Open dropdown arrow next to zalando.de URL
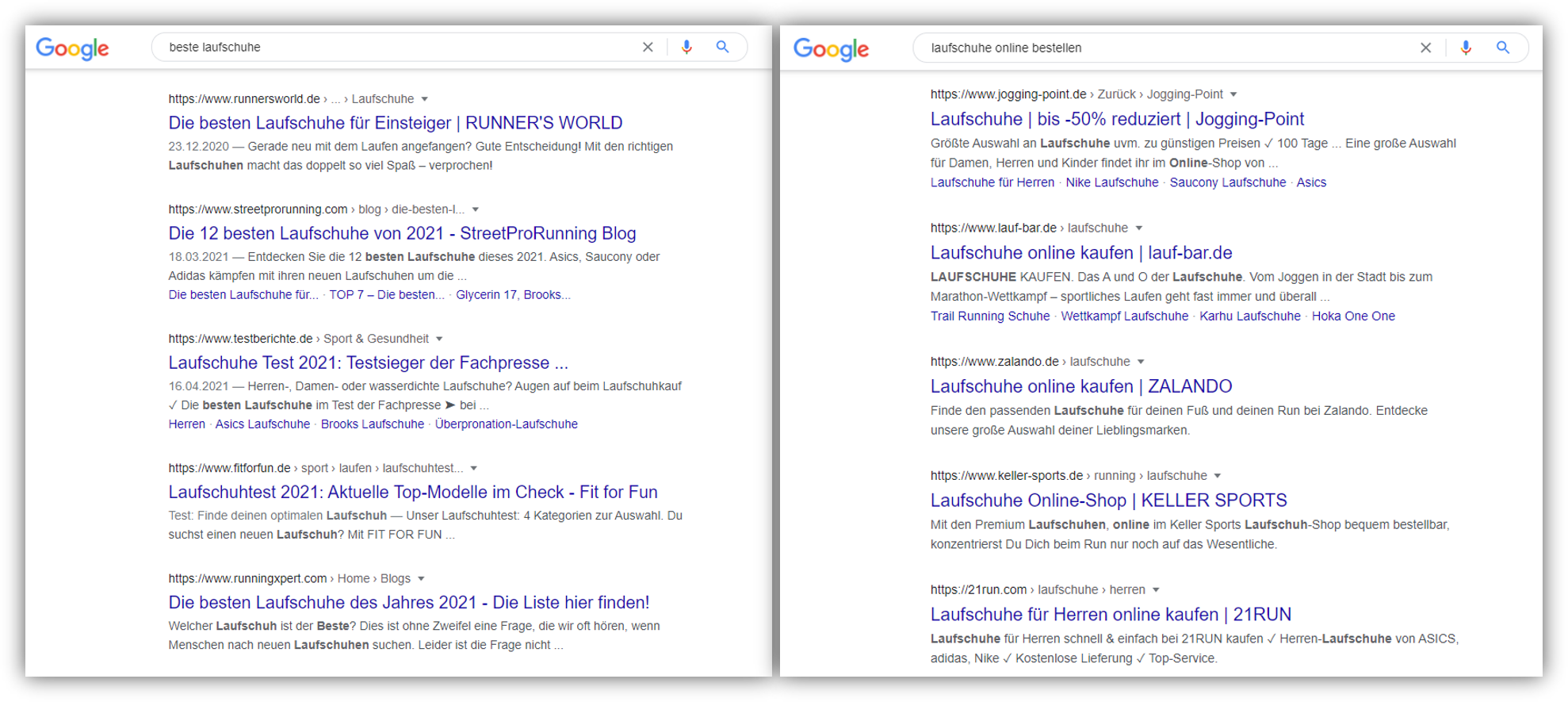The height and width of the screenshot is (702, 1568). click(1141, 362)
